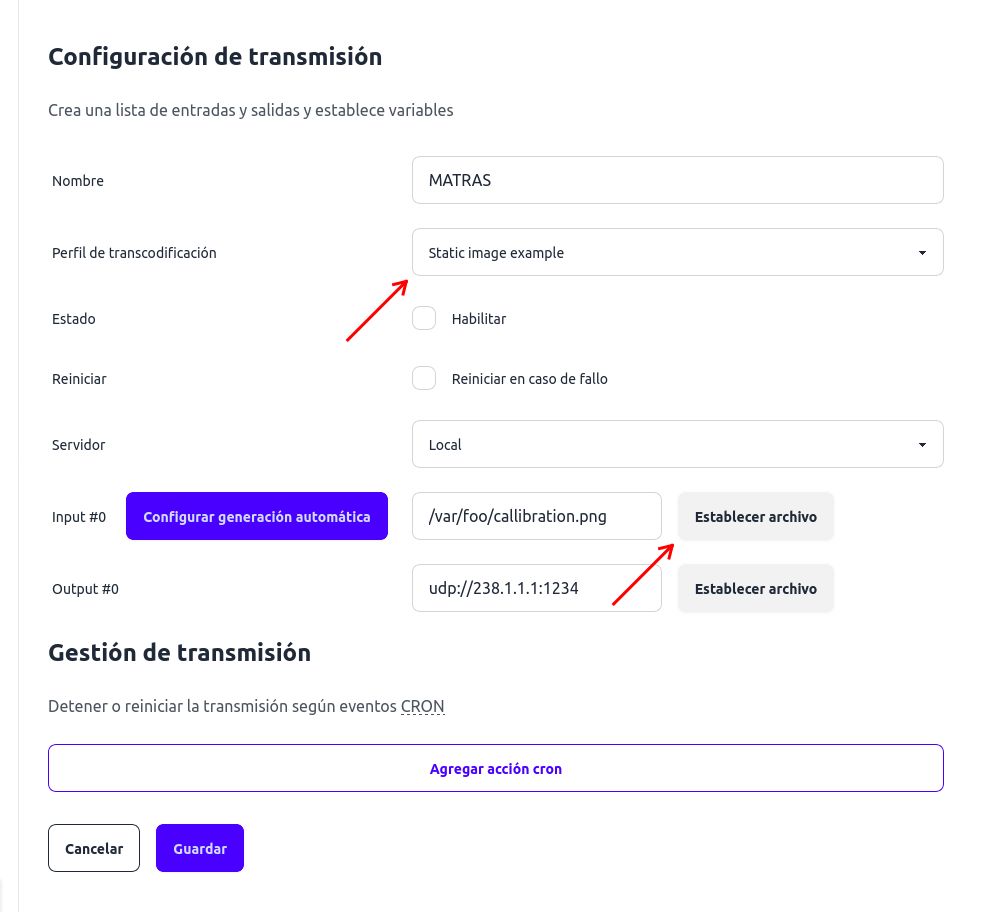
Task: Edit the Output #0 address 'udp://238.1.1.1:1234'
Action: tap(536, 588)
